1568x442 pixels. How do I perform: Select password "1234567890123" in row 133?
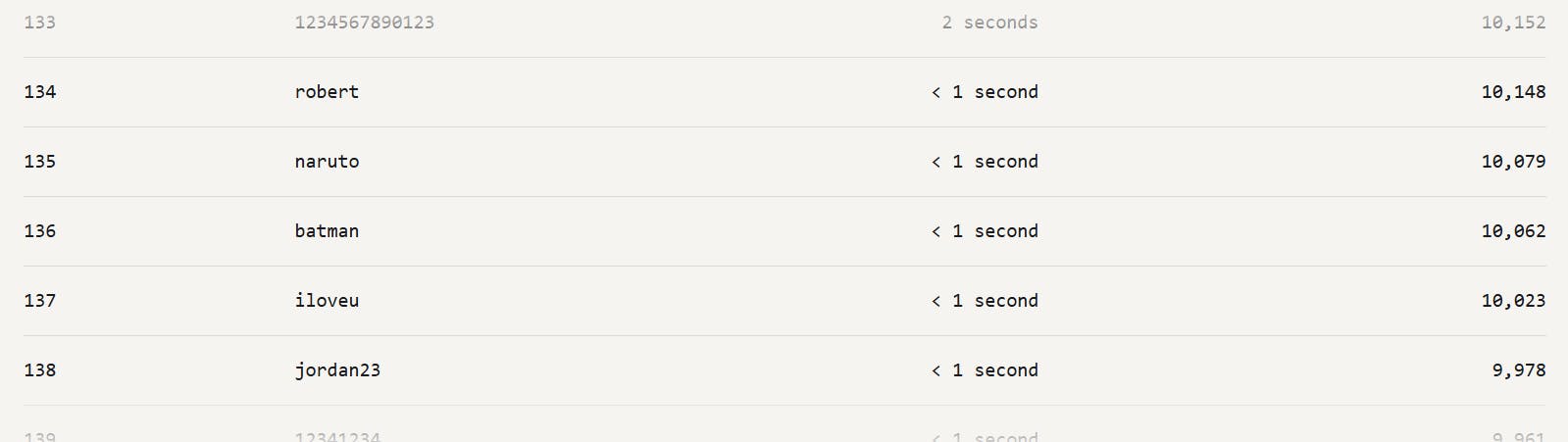pyautogui.click(x=364, y=23)
